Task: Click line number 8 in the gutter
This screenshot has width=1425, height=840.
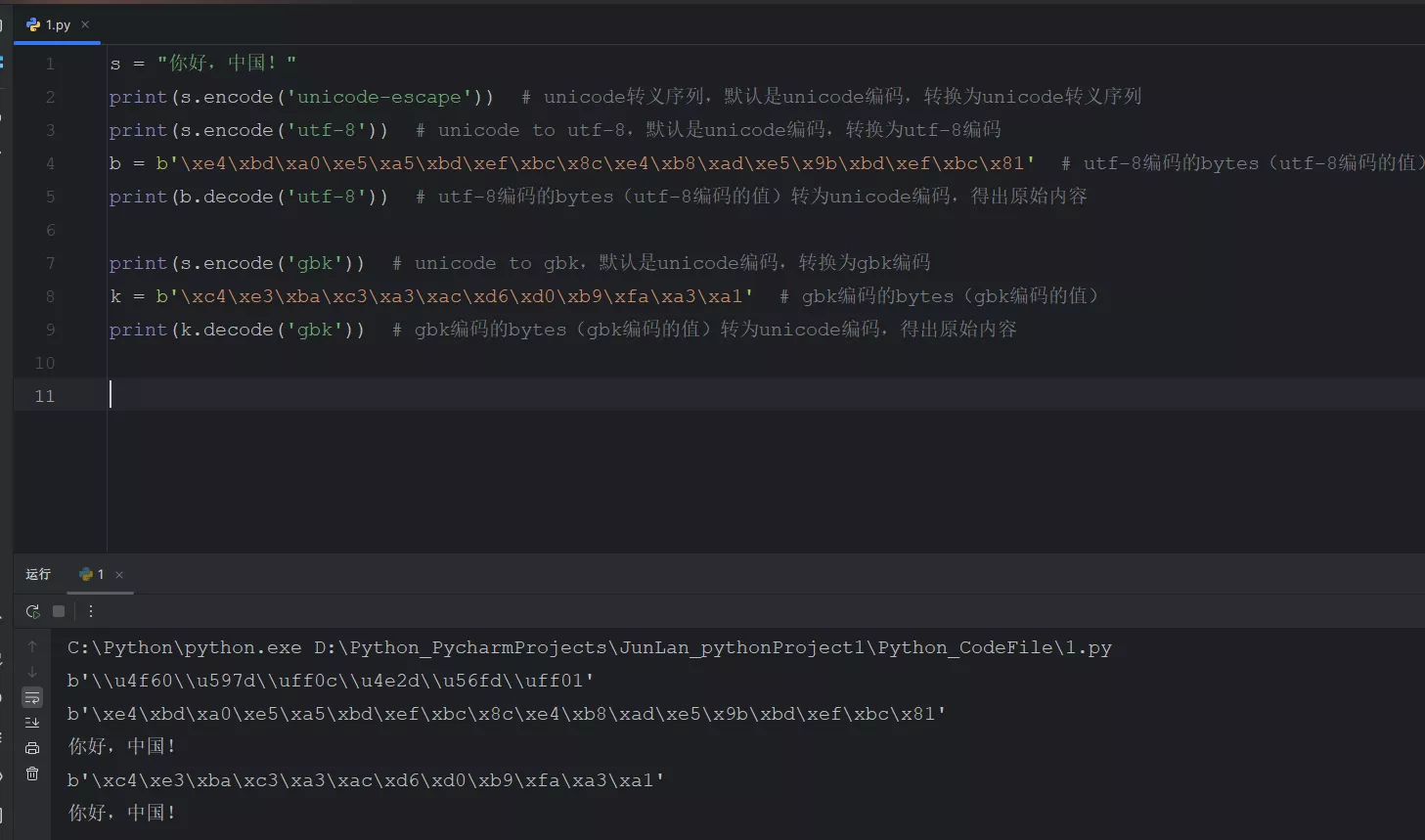Action: (x=50, y=296)
